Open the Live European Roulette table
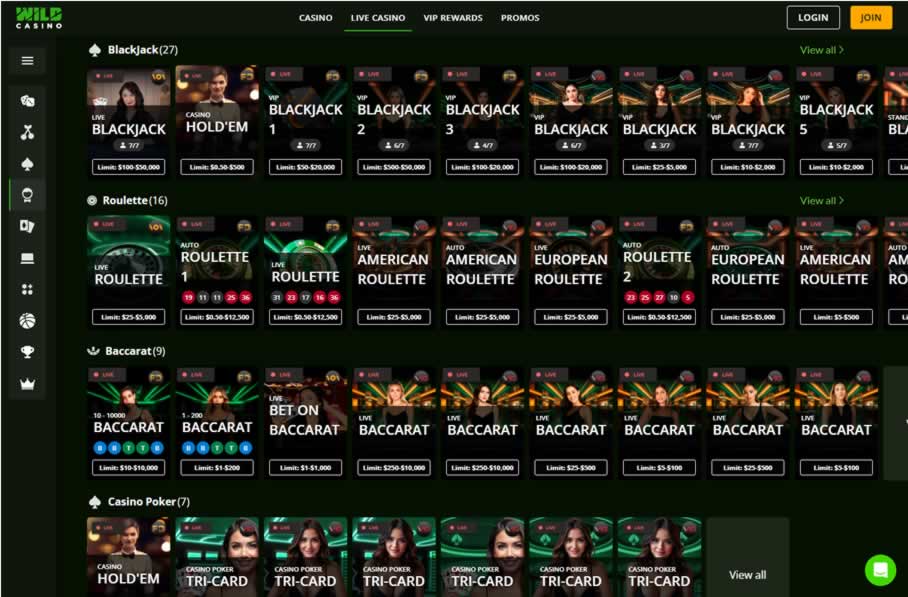Screen dimensions: 908x597 point(571,272)
